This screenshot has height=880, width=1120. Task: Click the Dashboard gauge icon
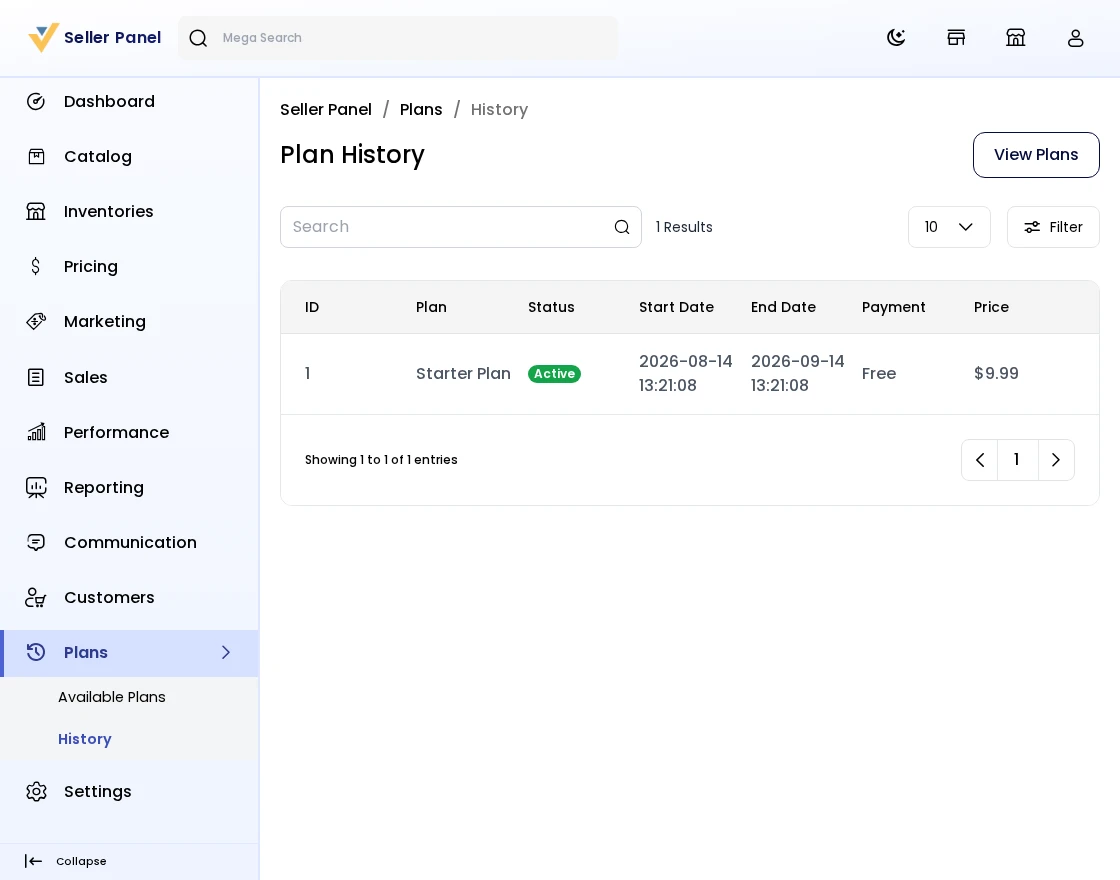(36, 101)
